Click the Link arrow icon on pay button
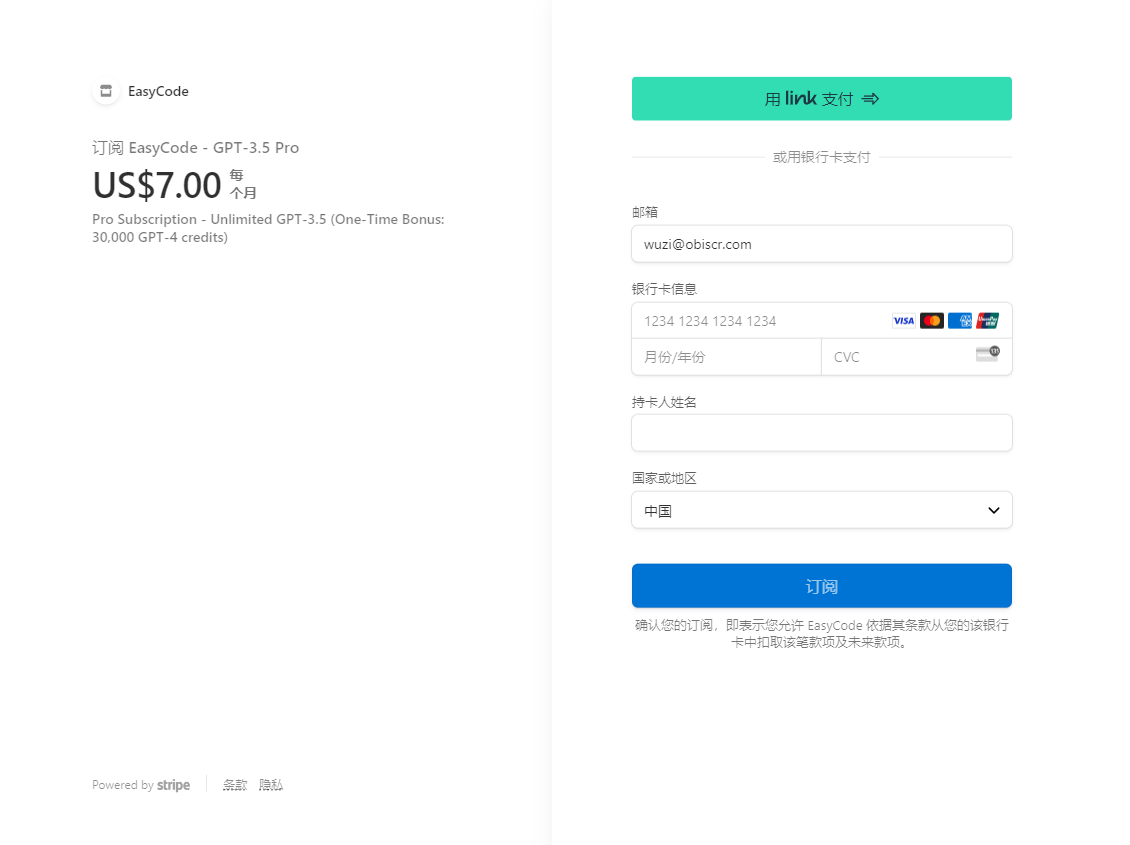The width and height of the screenshot is (1130, 845). pyautogui.click(x=869, y=98)
